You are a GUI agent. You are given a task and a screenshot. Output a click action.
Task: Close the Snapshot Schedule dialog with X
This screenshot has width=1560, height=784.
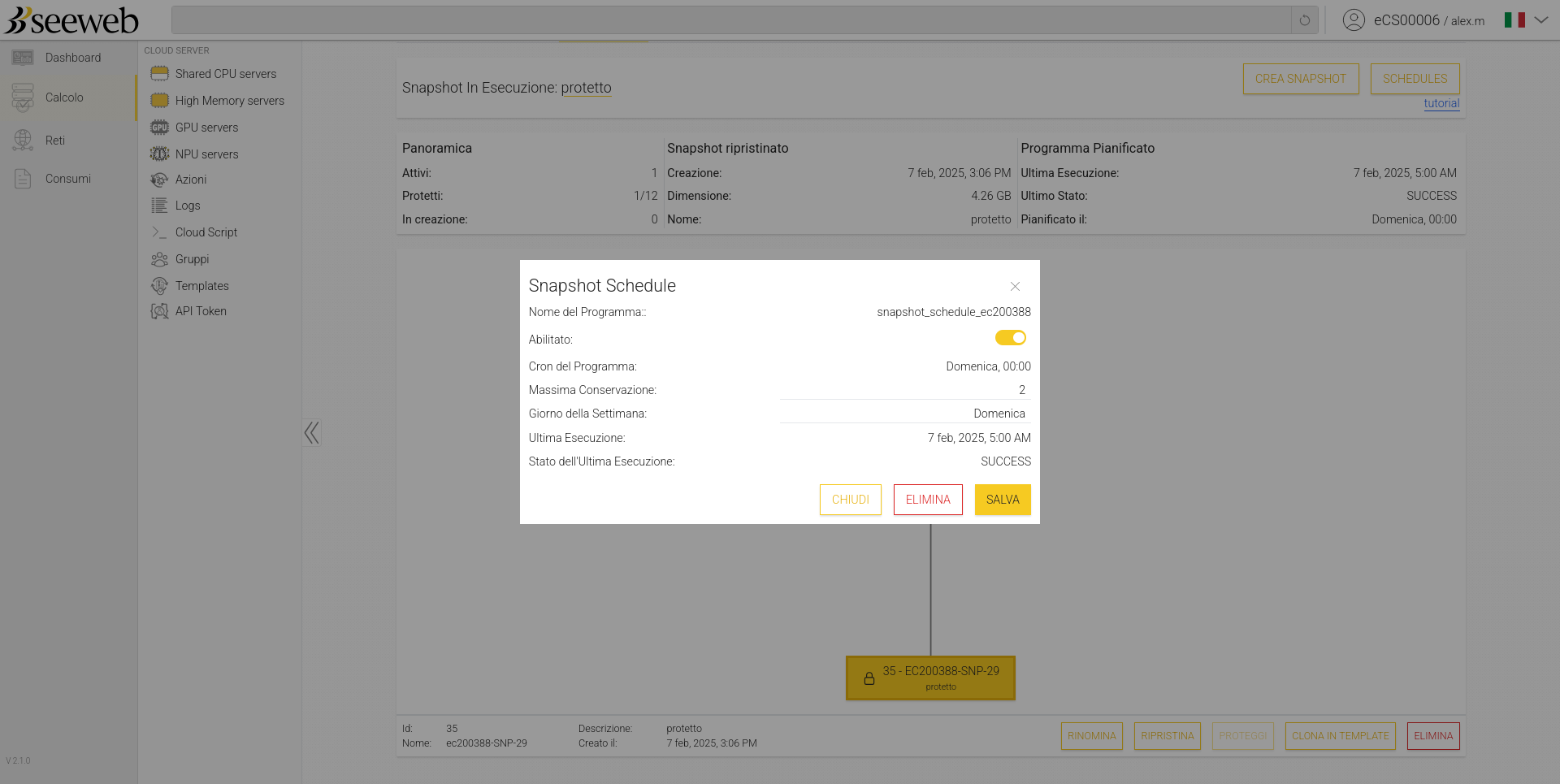tap(1015, 287)
